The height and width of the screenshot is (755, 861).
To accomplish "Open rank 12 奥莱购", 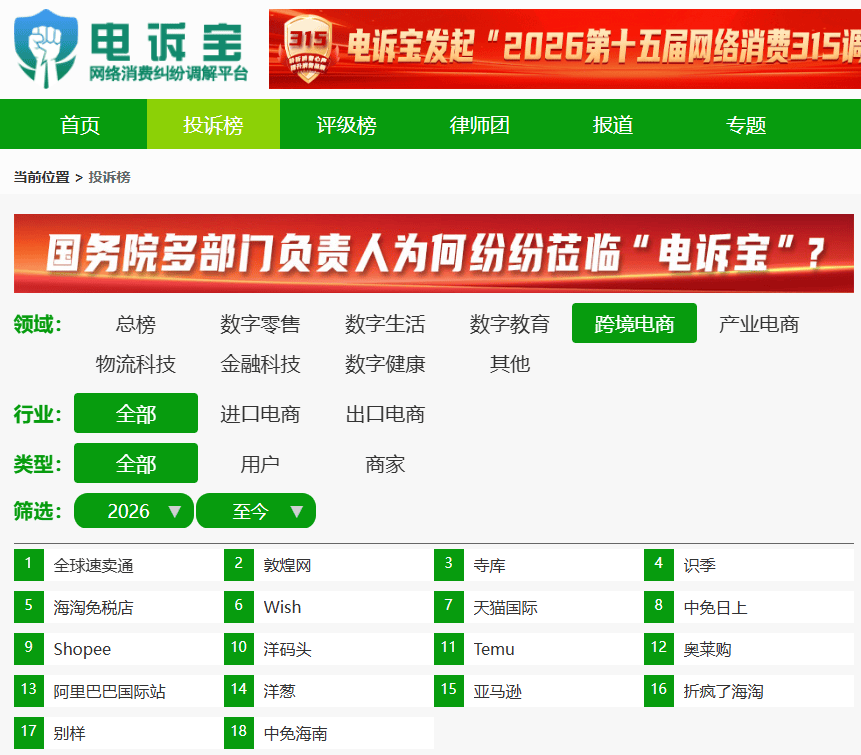I will coord(749,649).
